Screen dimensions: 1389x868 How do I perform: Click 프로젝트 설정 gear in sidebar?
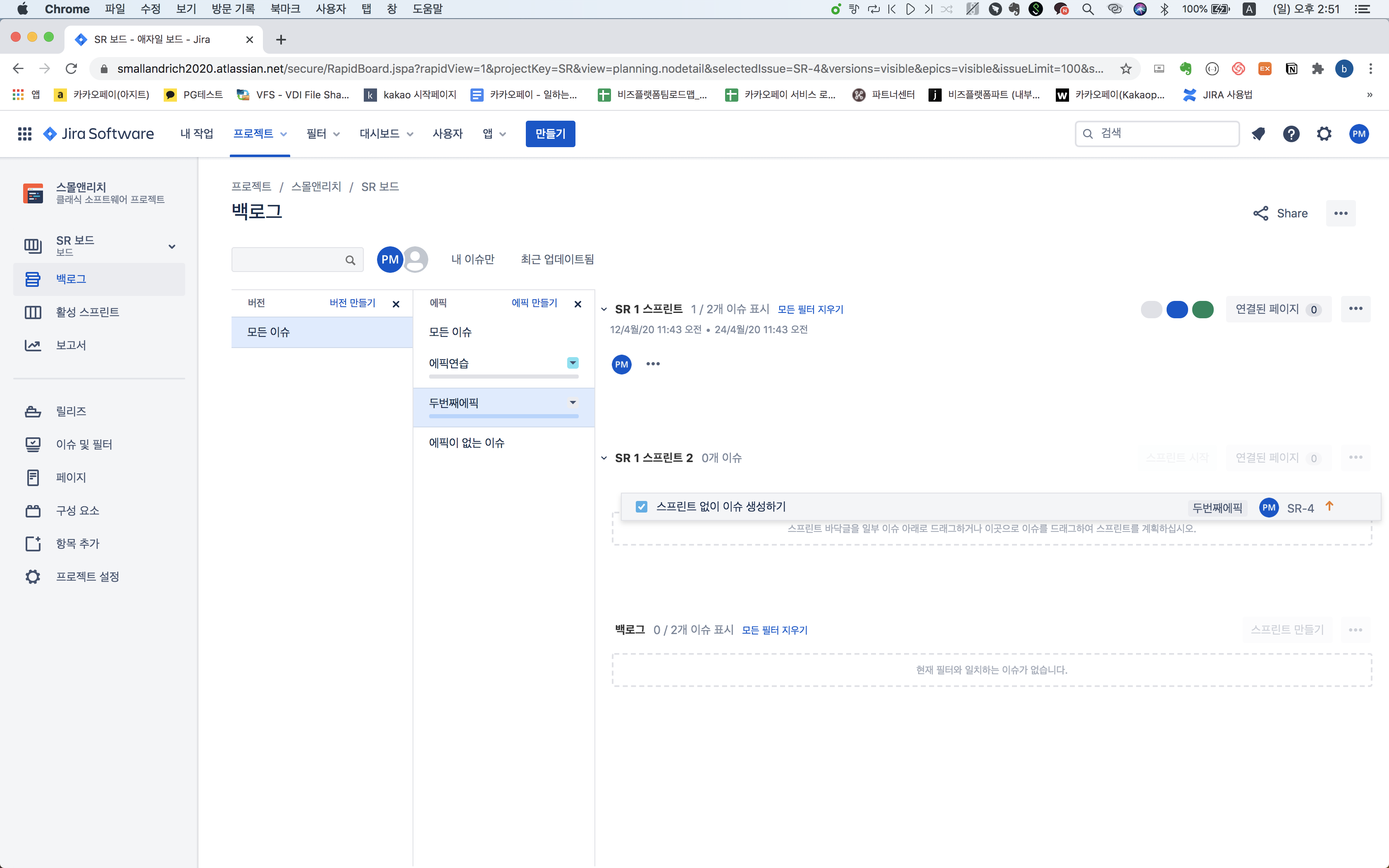point(33,577)
